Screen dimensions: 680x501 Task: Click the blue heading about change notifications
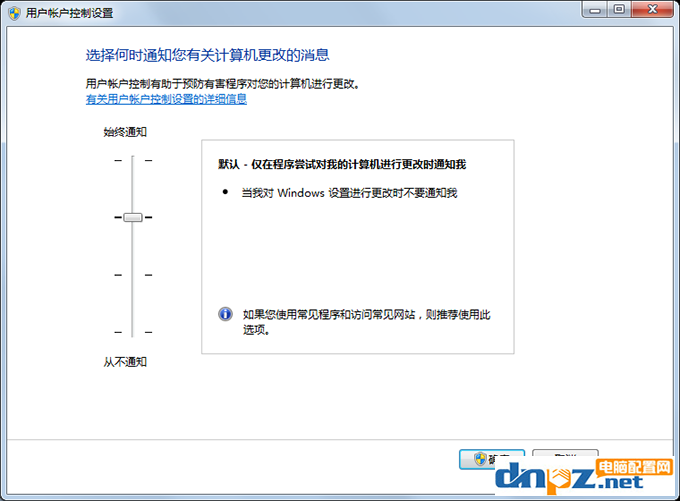[207, 55]
